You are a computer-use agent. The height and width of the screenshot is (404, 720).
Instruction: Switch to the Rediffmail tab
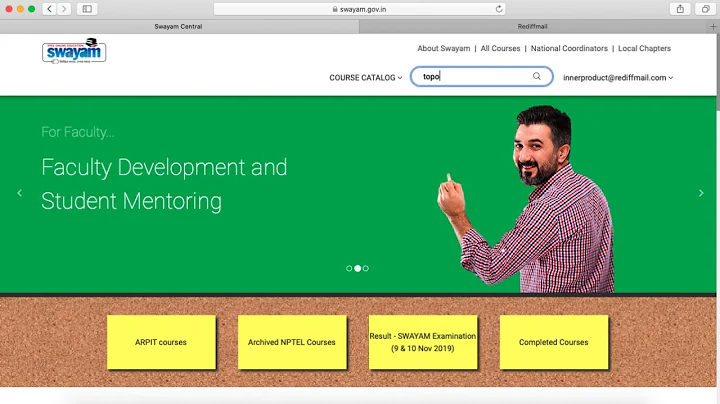pos(533,27)
